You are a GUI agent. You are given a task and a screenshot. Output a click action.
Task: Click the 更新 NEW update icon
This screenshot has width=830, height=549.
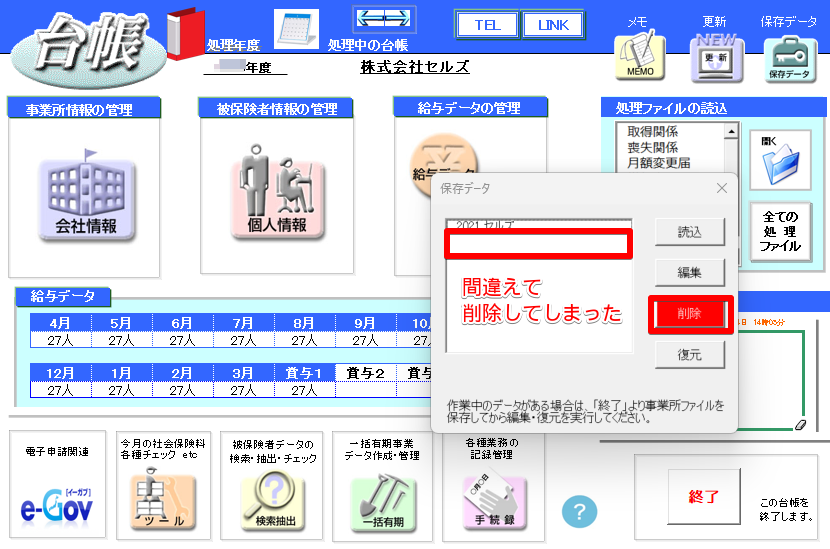[x=717, y=57]
